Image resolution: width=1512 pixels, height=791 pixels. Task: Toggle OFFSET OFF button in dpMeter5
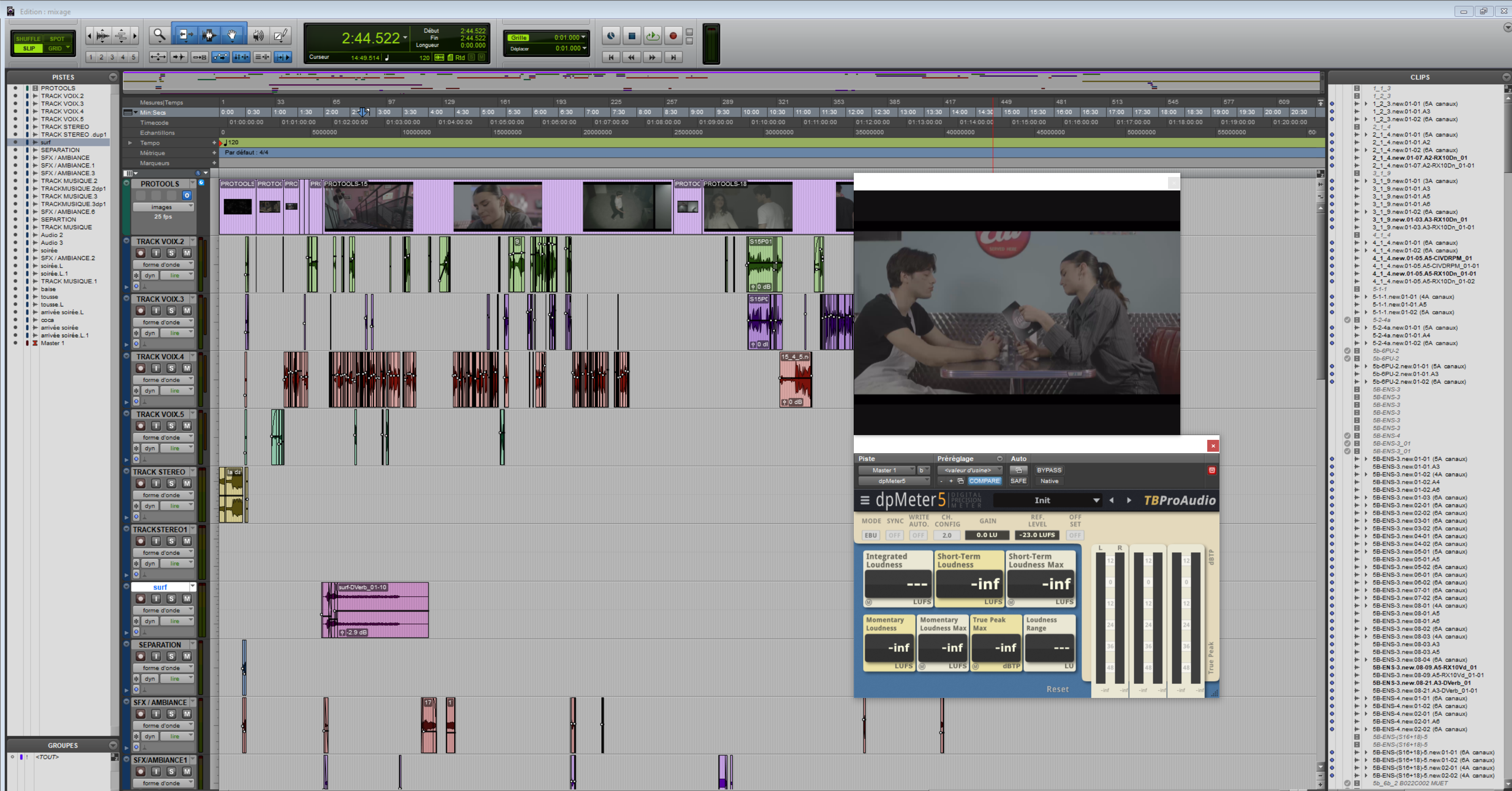1075,536
